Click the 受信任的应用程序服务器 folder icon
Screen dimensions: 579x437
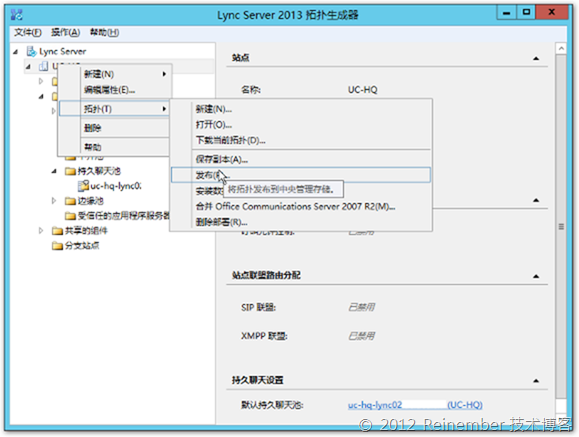tap(70, 215)
